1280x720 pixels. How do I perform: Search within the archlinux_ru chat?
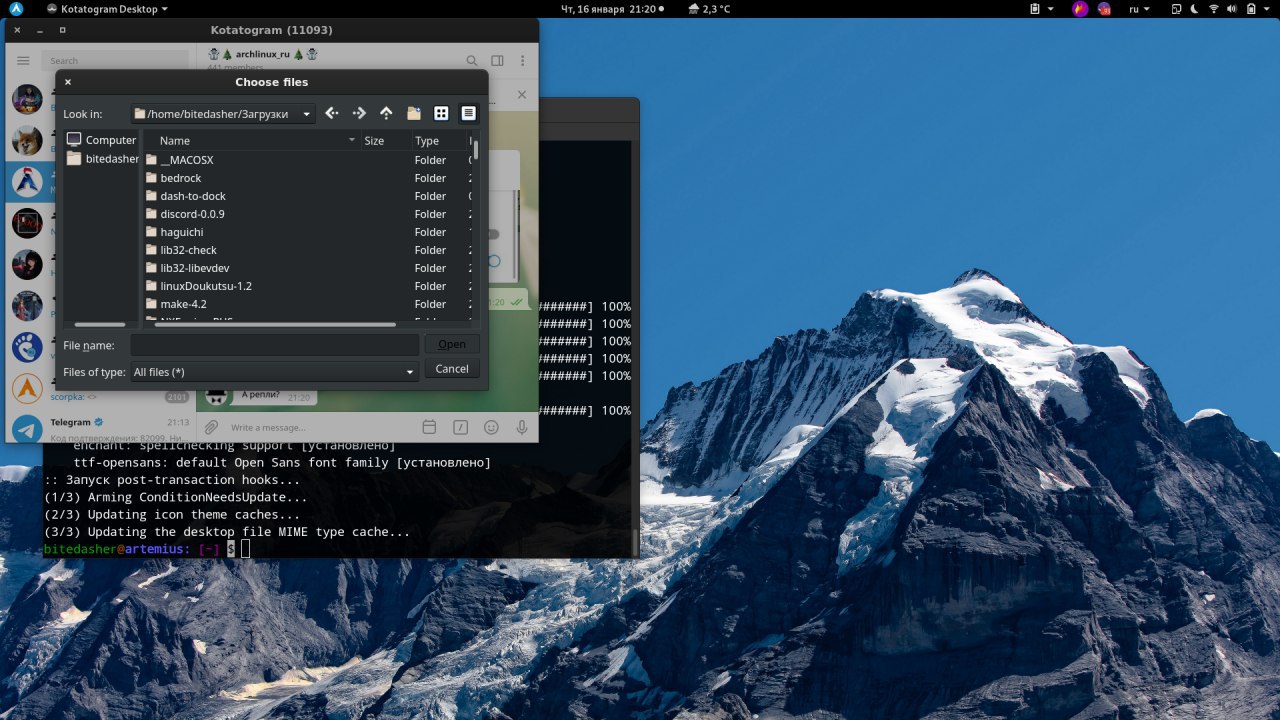point(472,61)
